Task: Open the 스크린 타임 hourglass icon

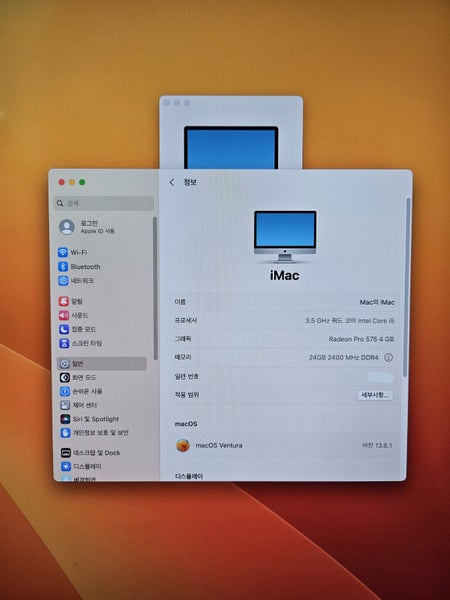Action: point(64,343)
